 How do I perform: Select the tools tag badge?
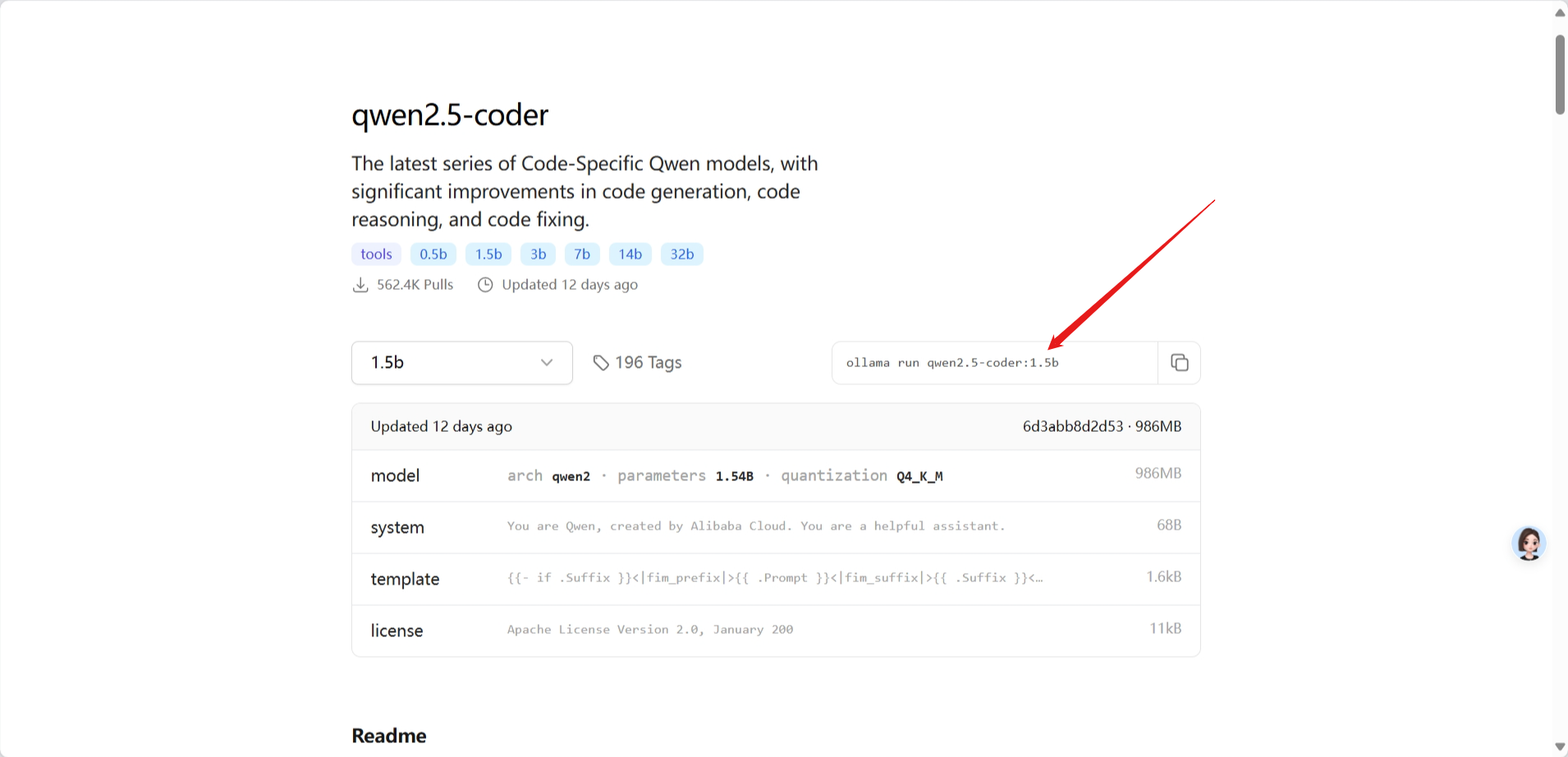[x=376, y=255]
